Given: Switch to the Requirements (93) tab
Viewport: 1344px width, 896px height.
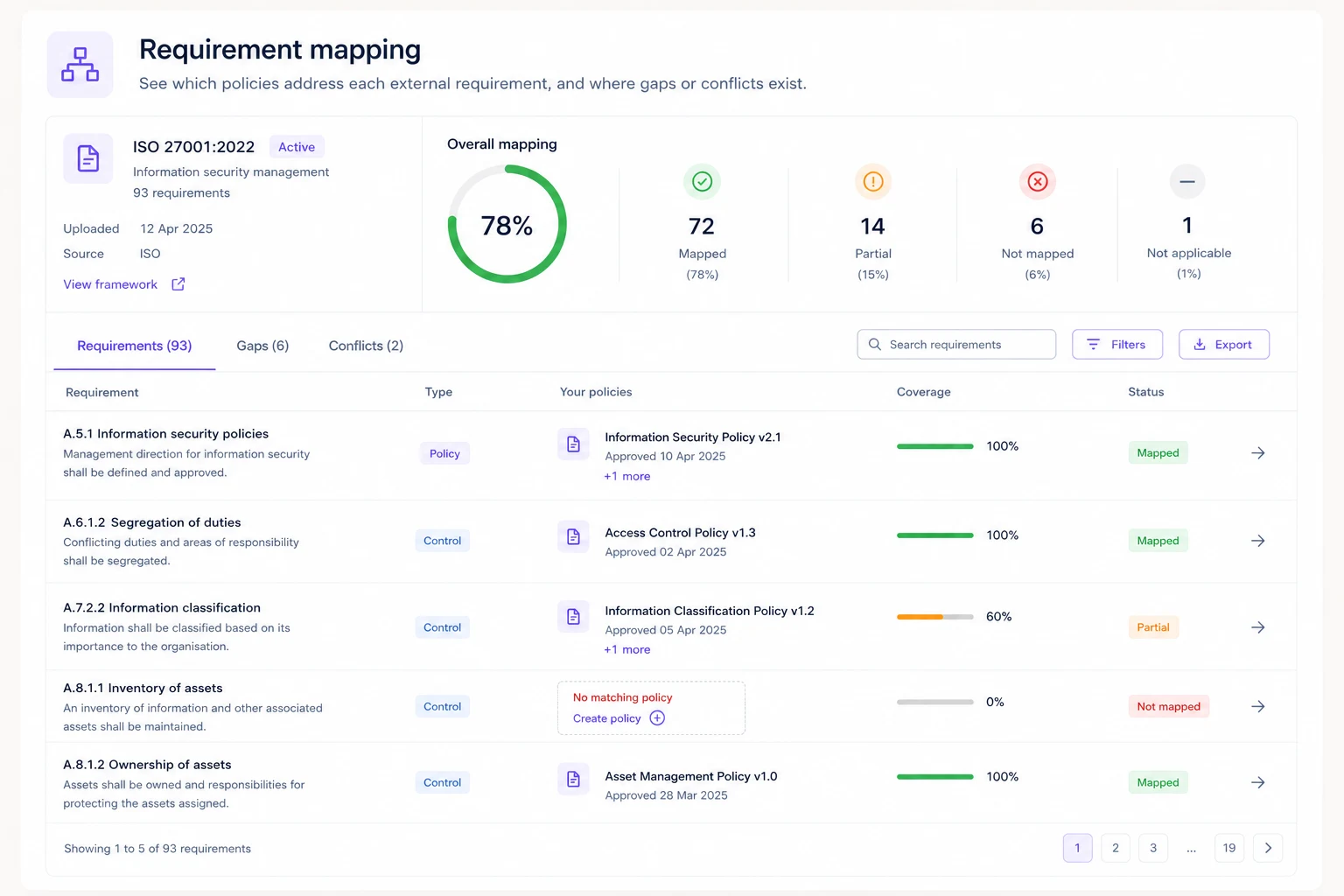Looking at the screenshot, I should click(135, 346).
